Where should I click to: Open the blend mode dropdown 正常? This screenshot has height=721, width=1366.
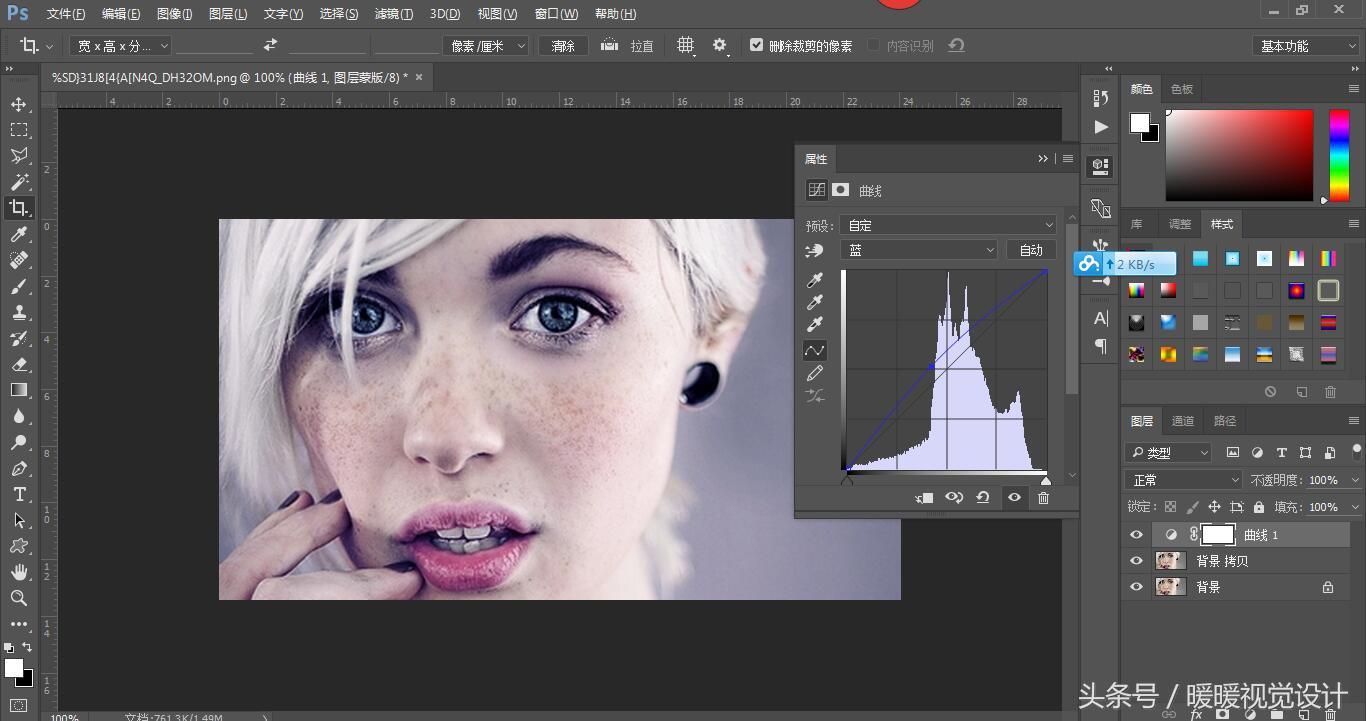click(x=1183, y=480)
